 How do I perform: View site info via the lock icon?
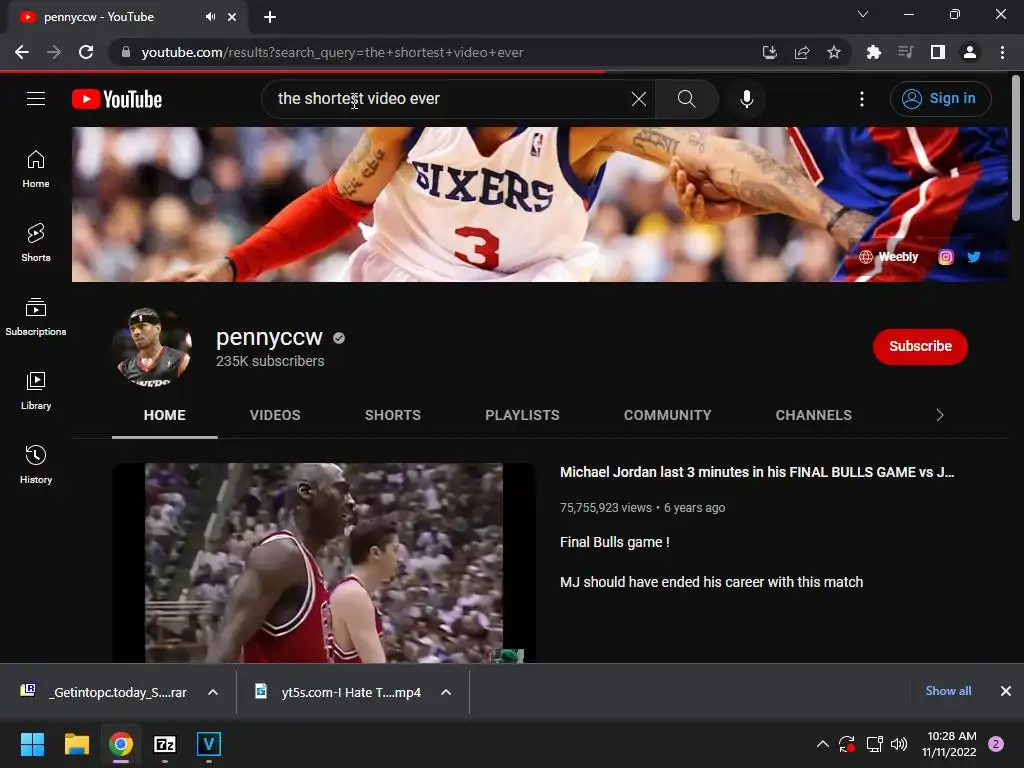click(x=125, y=52)
